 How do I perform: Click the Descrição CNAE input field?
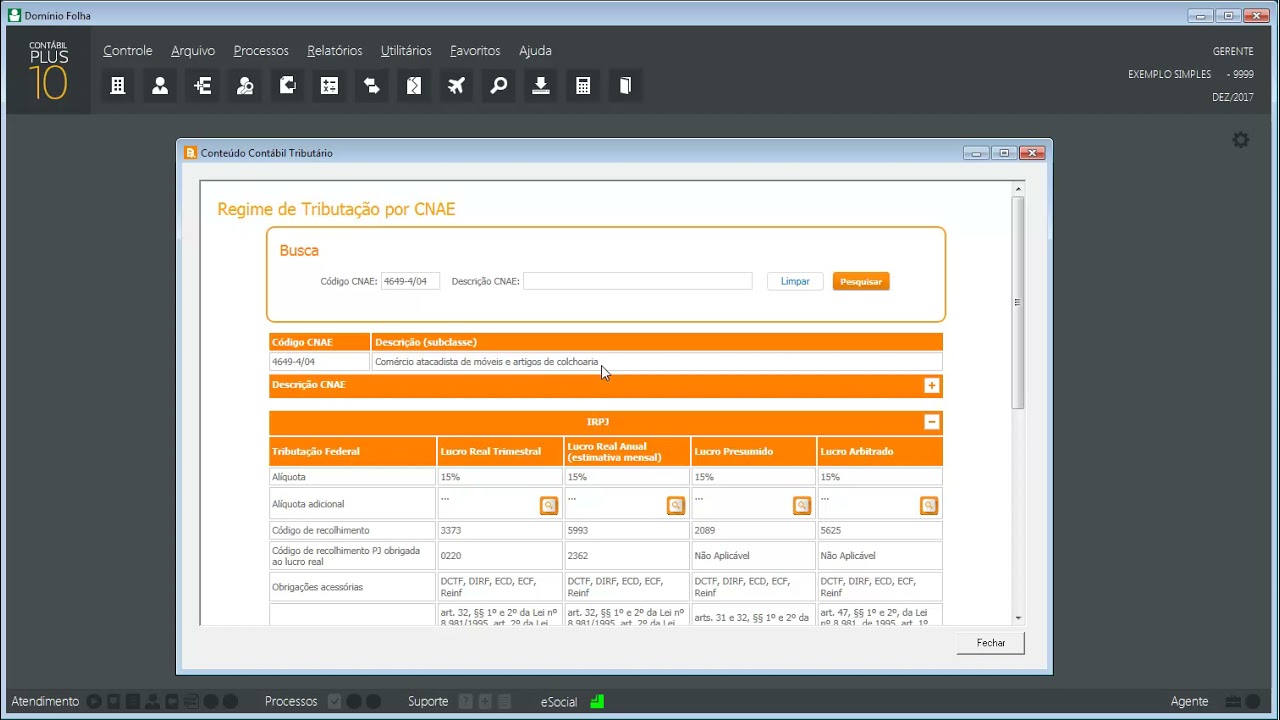pyautogui.click(x=638, y=282)
